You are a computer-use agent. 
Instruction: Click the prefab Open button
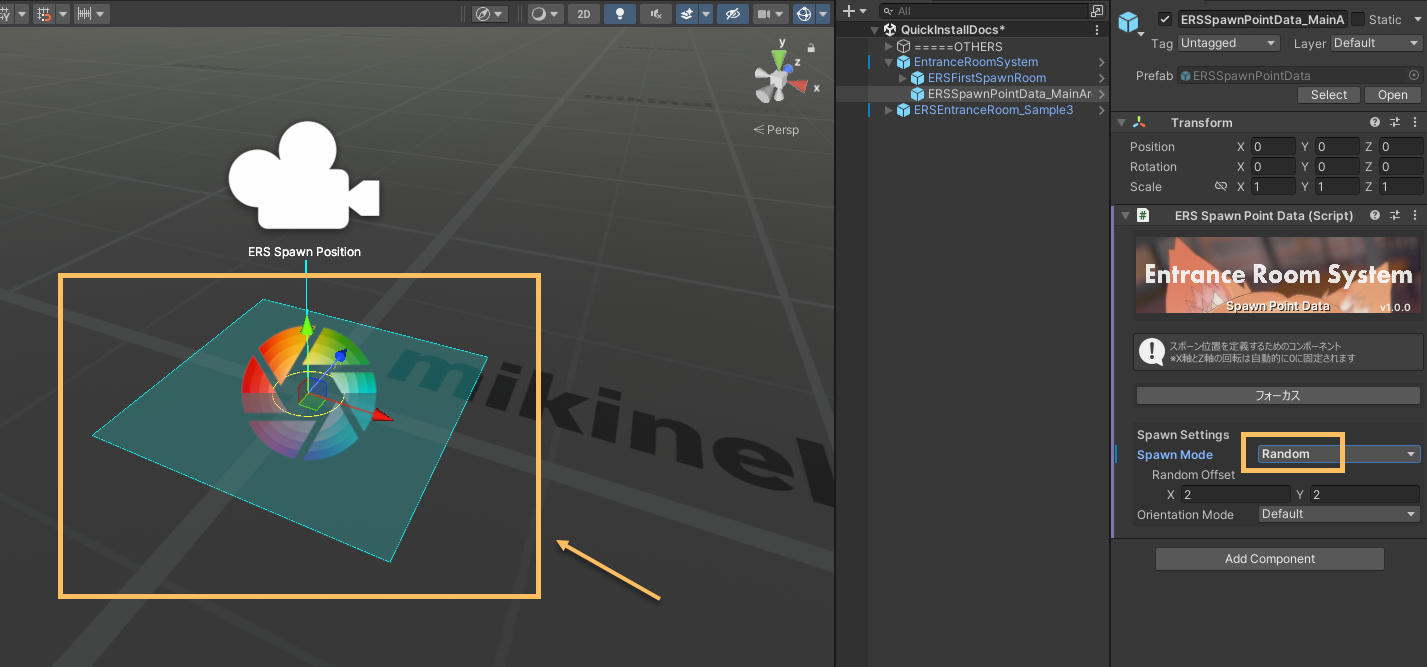pos(1392,95)
